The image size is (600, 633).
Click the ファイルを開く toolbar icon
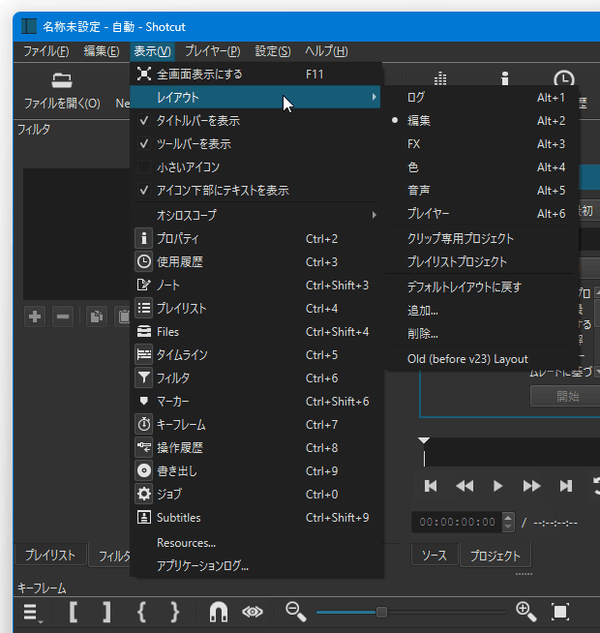[x=62, y=81]
